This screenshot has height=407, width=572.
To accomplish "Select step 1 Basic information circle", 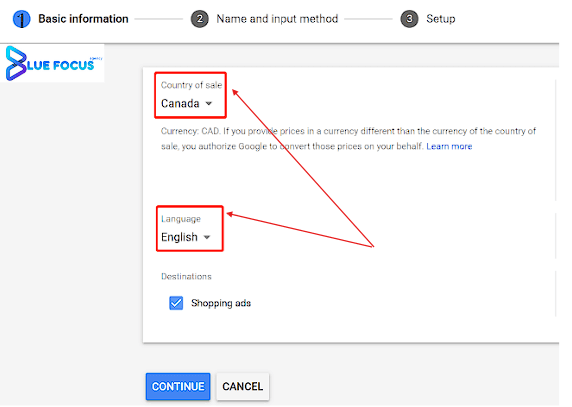I will [x=22, y=19].
